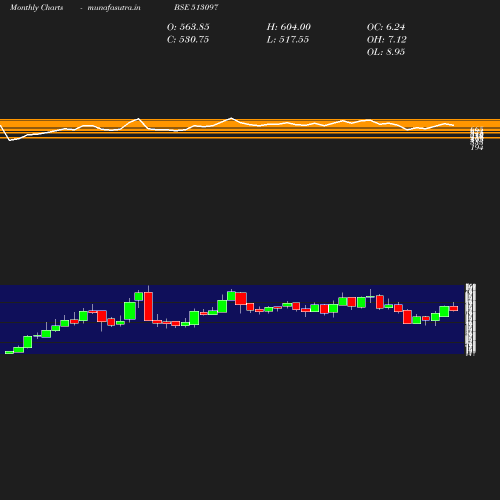Click the tallest red candlestick in price chart
Screen dimensions: 500x500
point(148,306)
